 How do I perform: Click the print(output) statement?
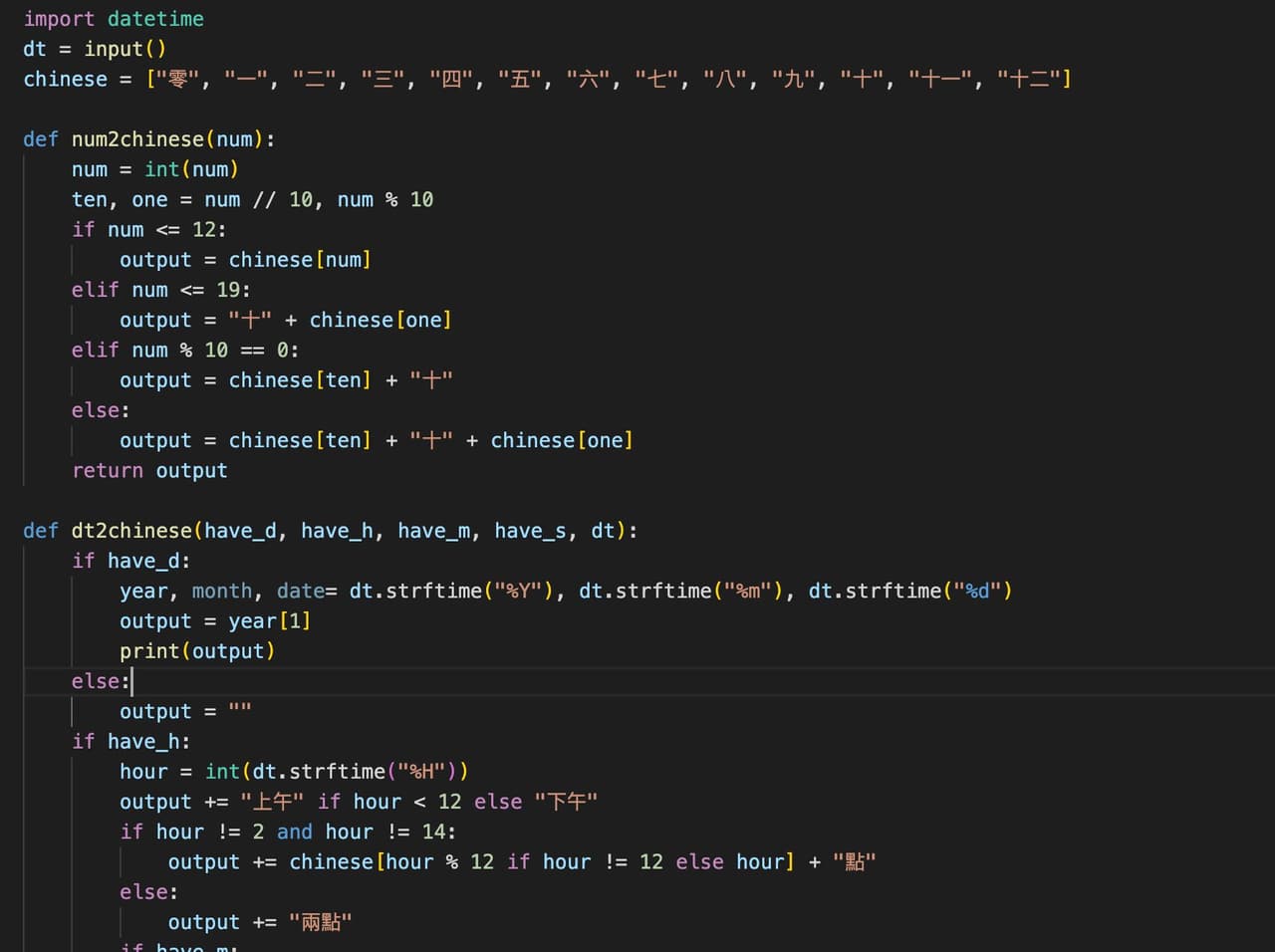point(196,651)
